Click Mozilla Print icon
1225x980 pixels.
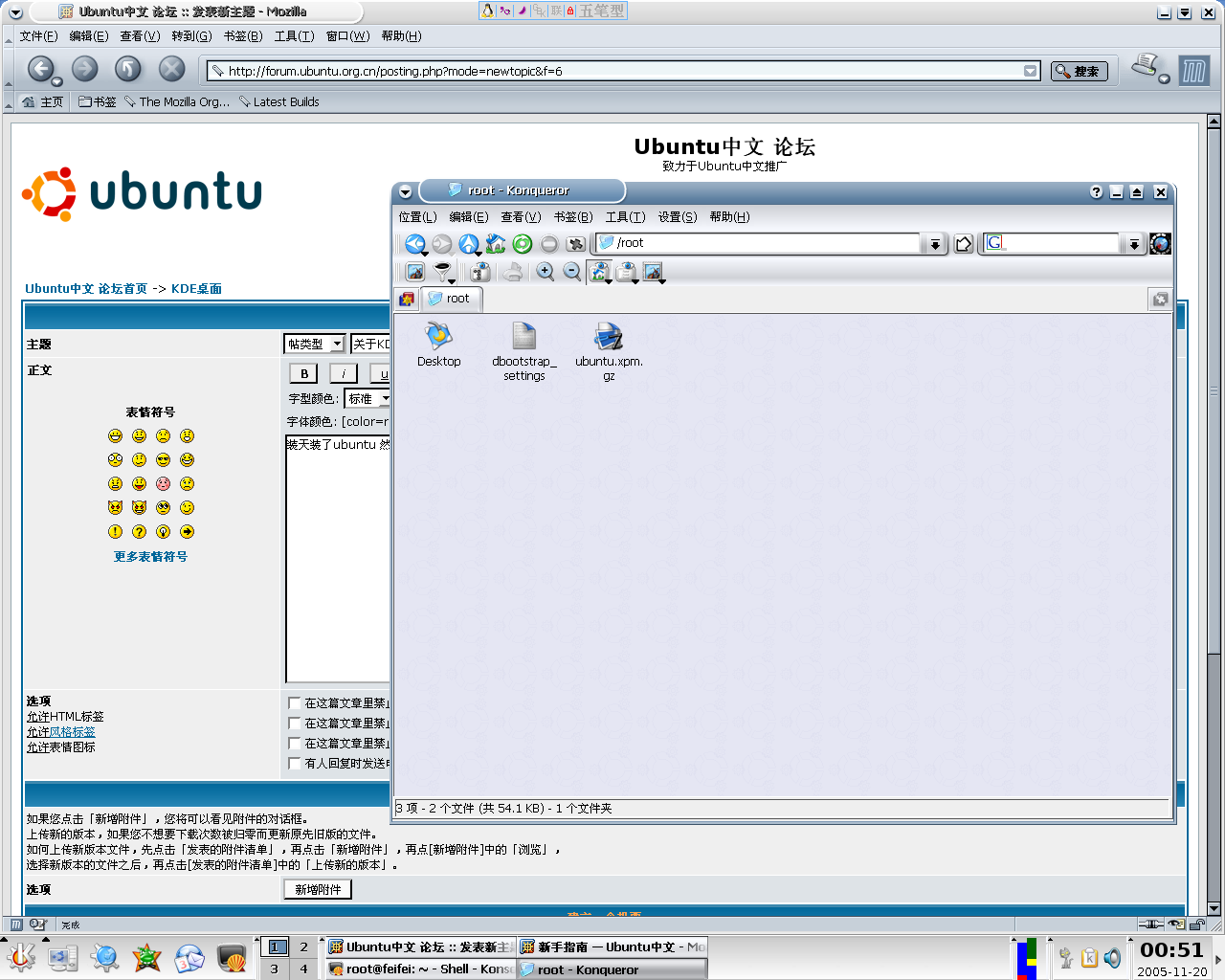point(1146,66)
